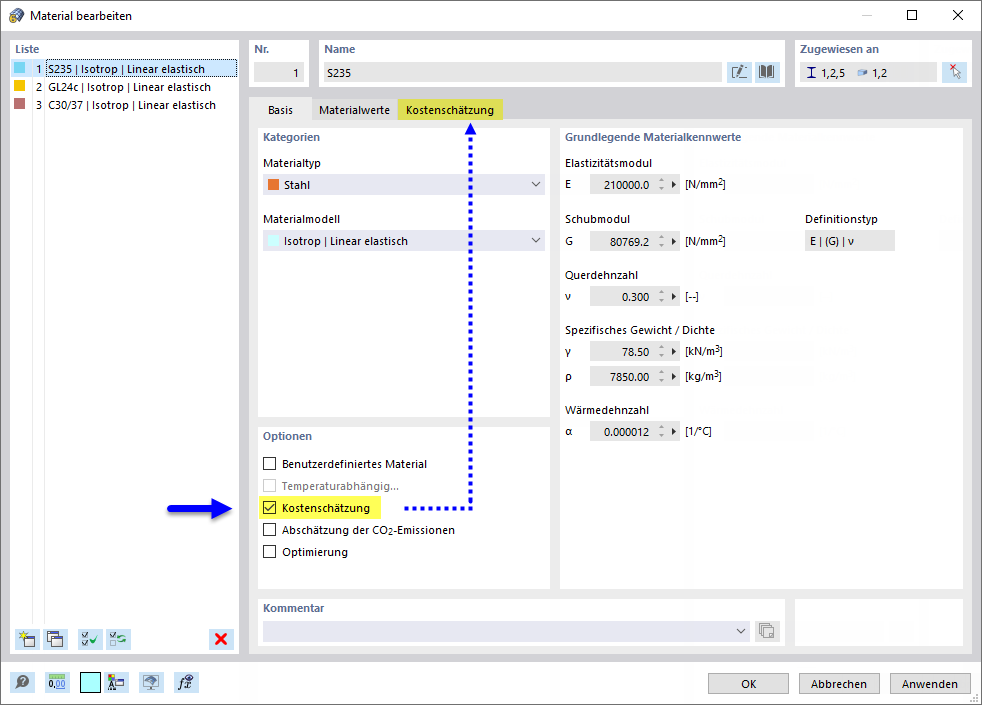Viewport: 982px width, 705px height.
Task: Open the Materialtyp Stahl dropdown
Action: coord(403,185)
